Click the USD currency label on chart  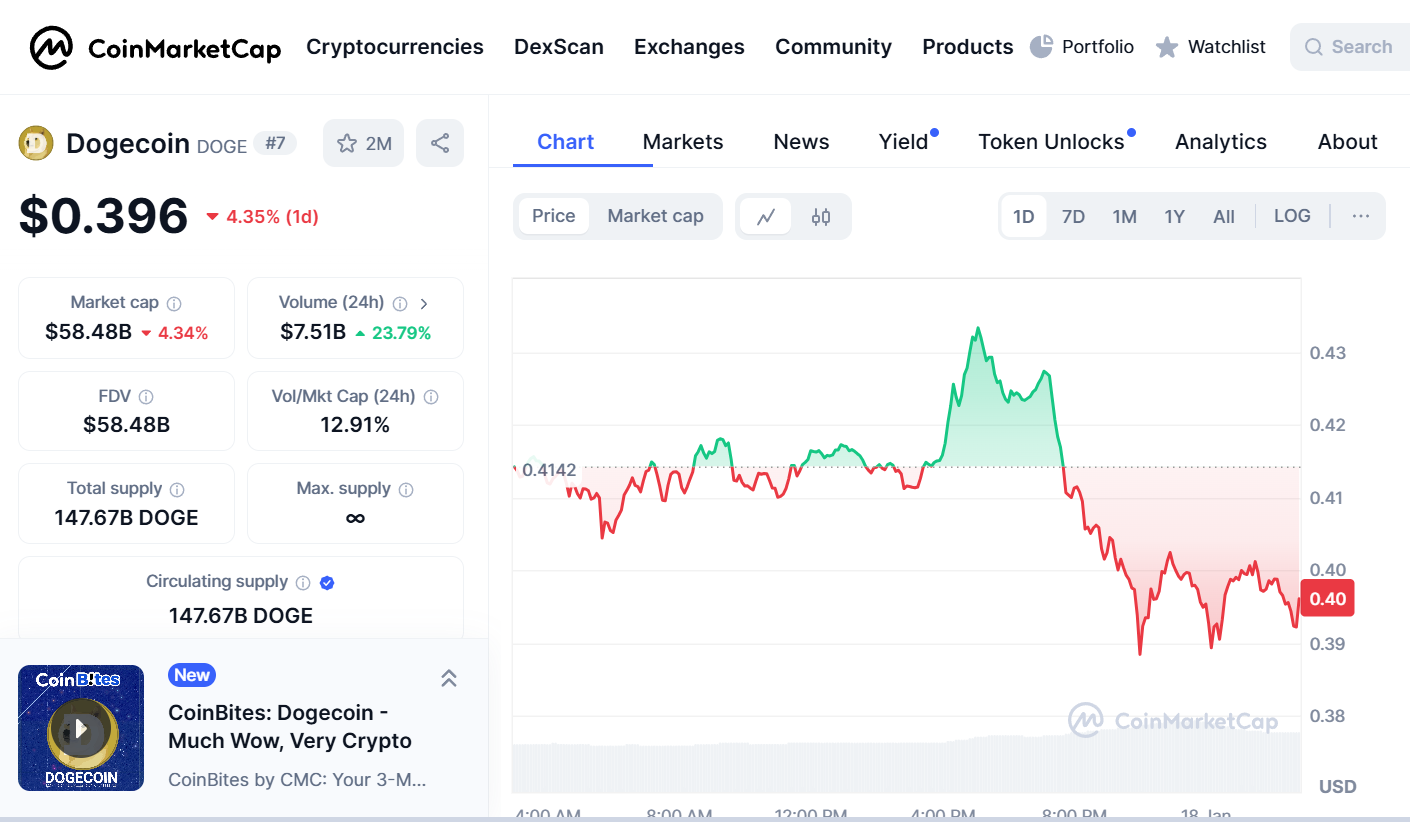1338,787
